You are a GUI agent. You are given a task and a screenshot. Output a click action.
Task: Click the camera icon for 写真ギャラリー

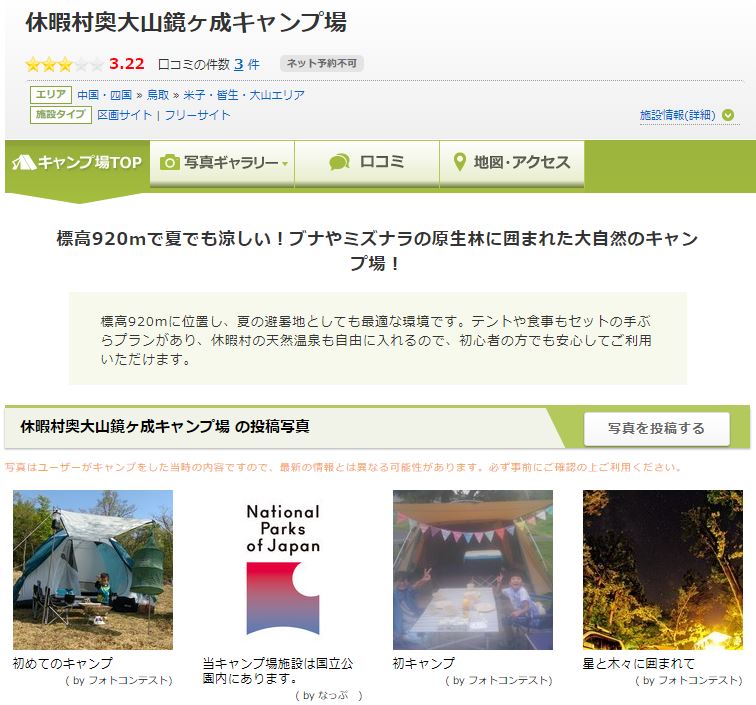click(x=169, y=163)
